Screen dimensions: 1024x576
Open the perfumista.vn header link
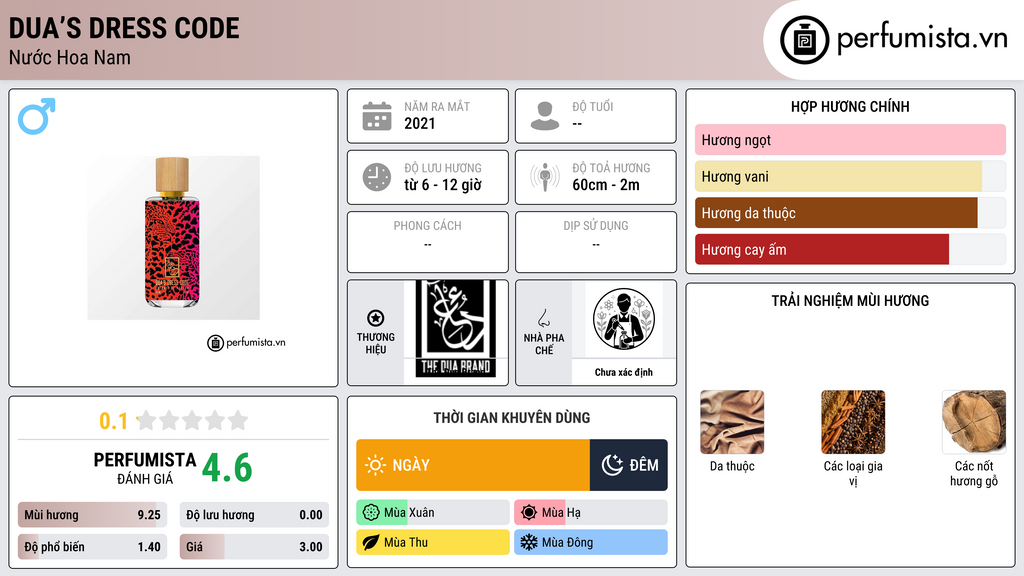[x=893, y=40]
